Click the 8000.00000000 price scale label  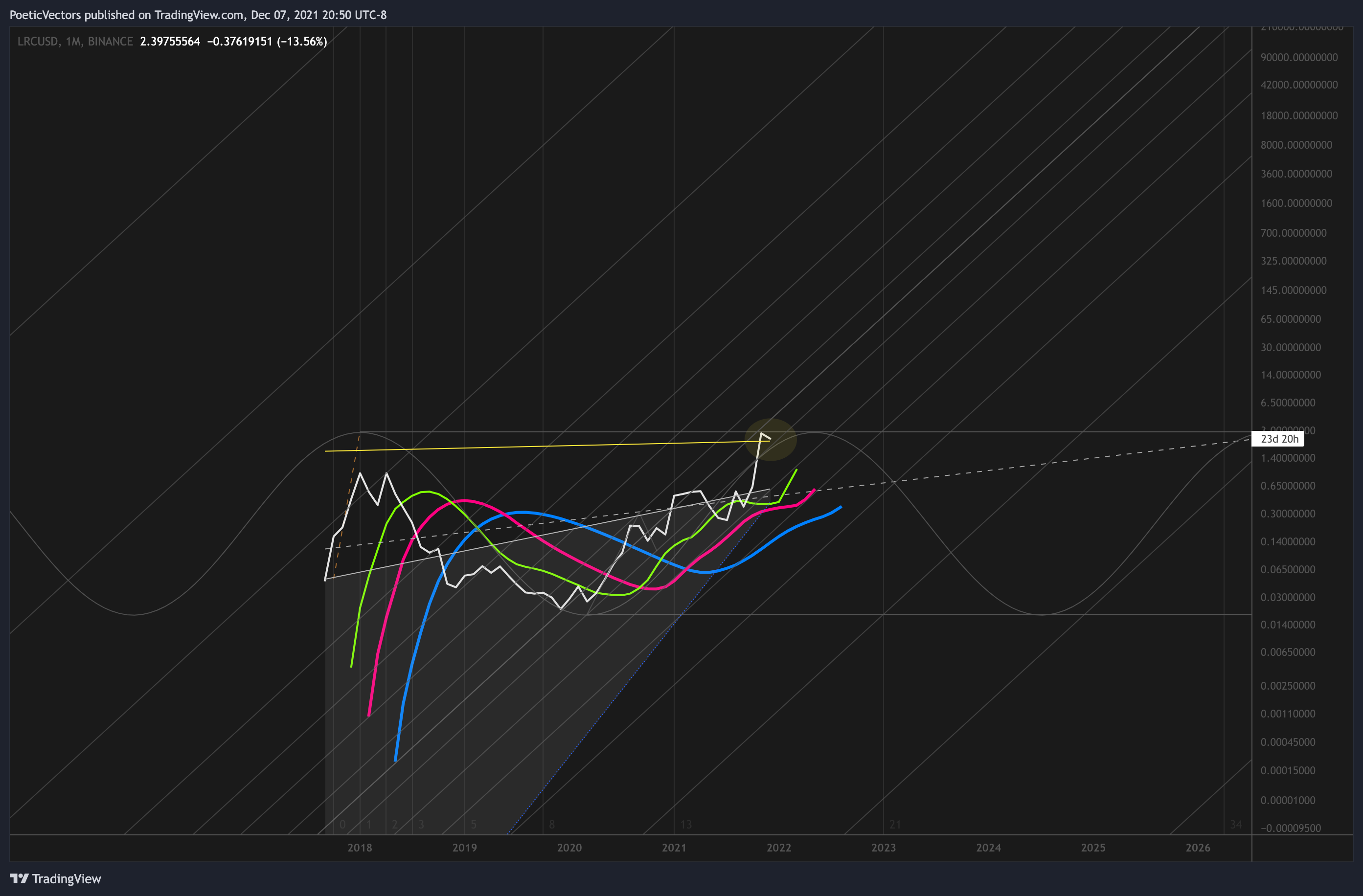[x=1296, y=145]
